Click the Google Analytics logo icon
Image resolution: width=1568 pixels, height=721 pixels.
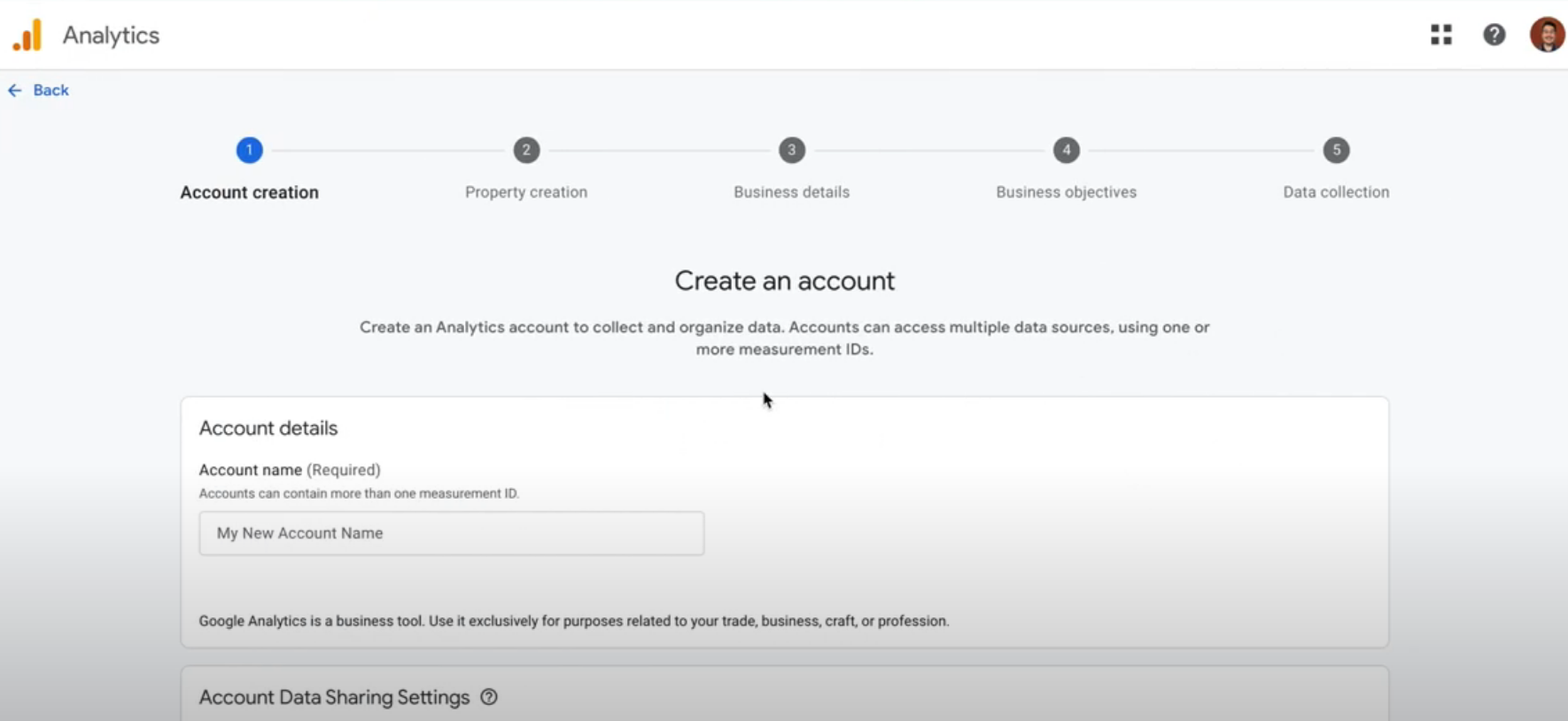click(27, 35)
